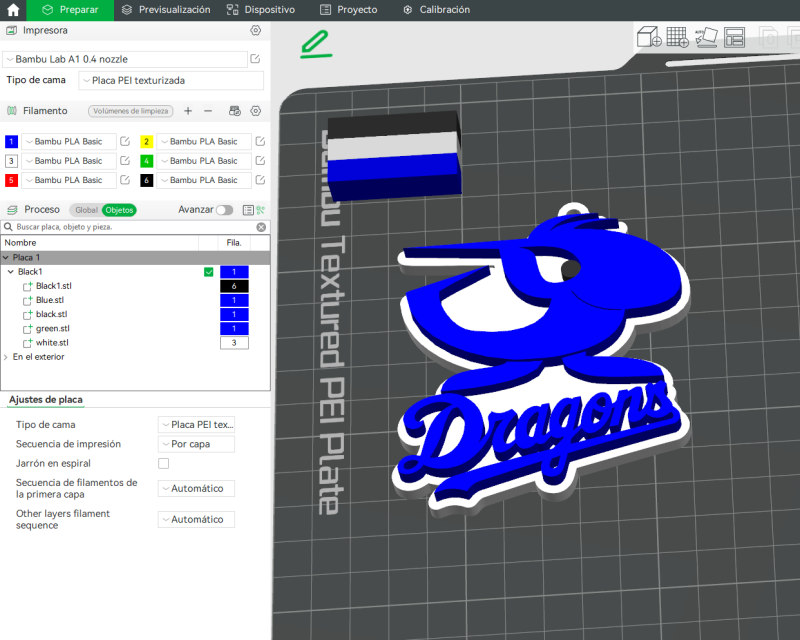Open filament settings gear icon
The image size is (800, 640).
tap(256, 111)
